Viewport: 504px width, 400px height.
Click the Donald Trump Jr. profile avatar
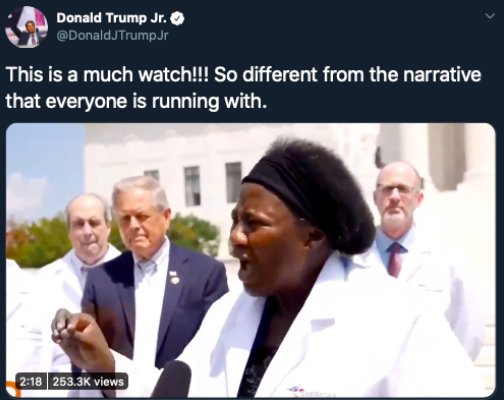tap(26, 27)
